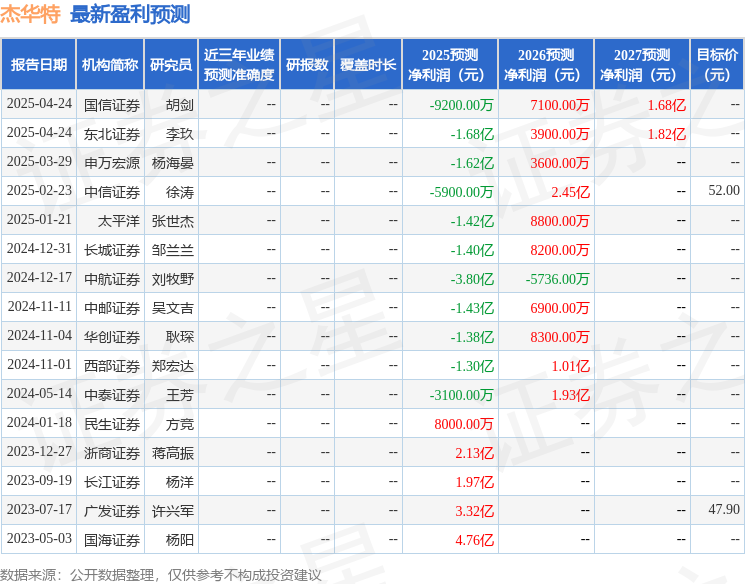Select the date 2025-01-21

point(39,220)
